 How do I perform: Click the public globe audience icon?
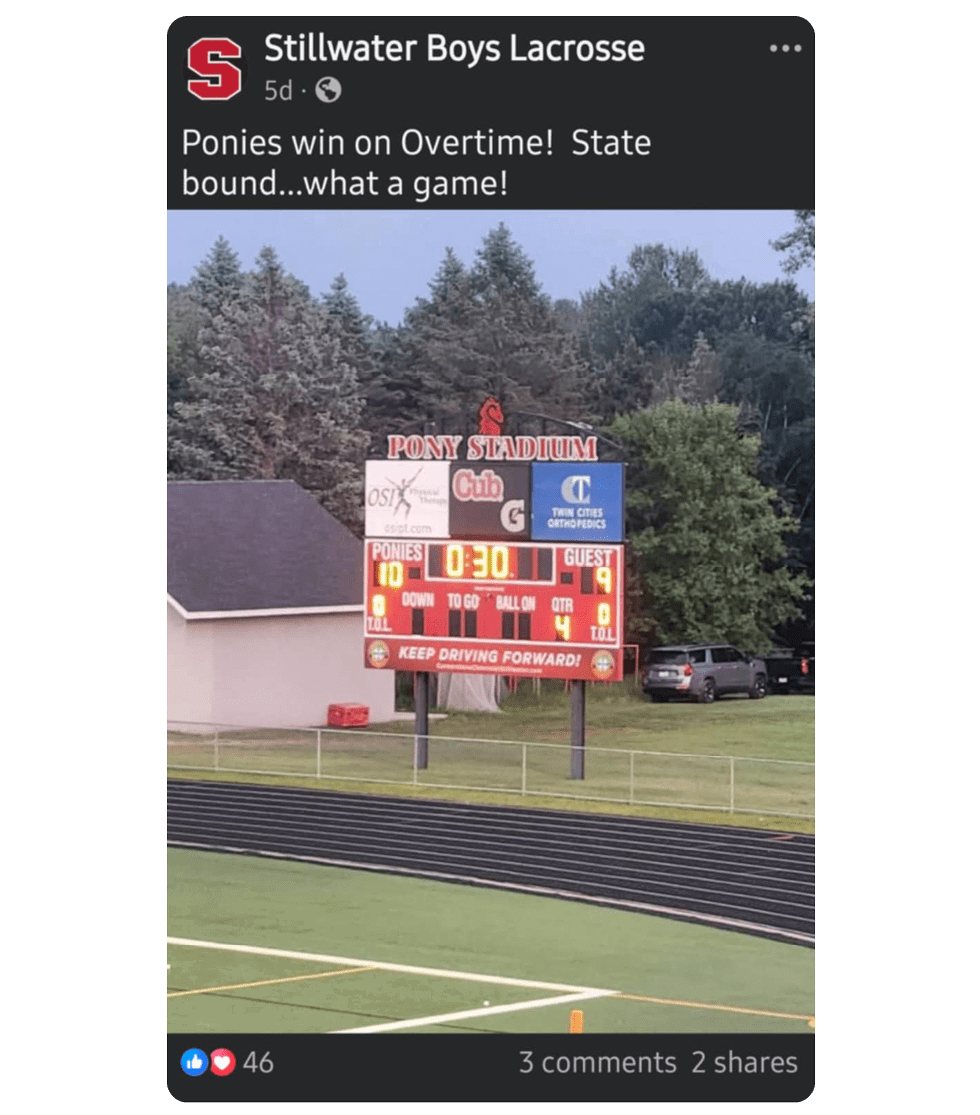point(328,90)
